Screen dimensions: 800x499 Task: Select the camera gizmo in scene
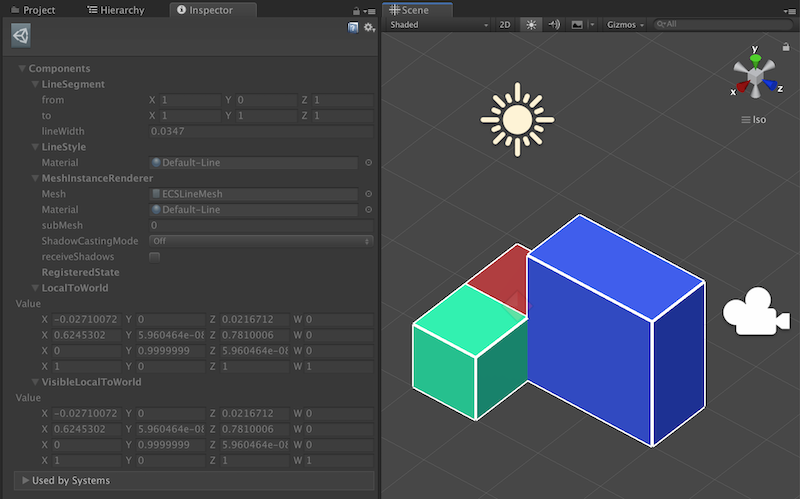(756, 312)
